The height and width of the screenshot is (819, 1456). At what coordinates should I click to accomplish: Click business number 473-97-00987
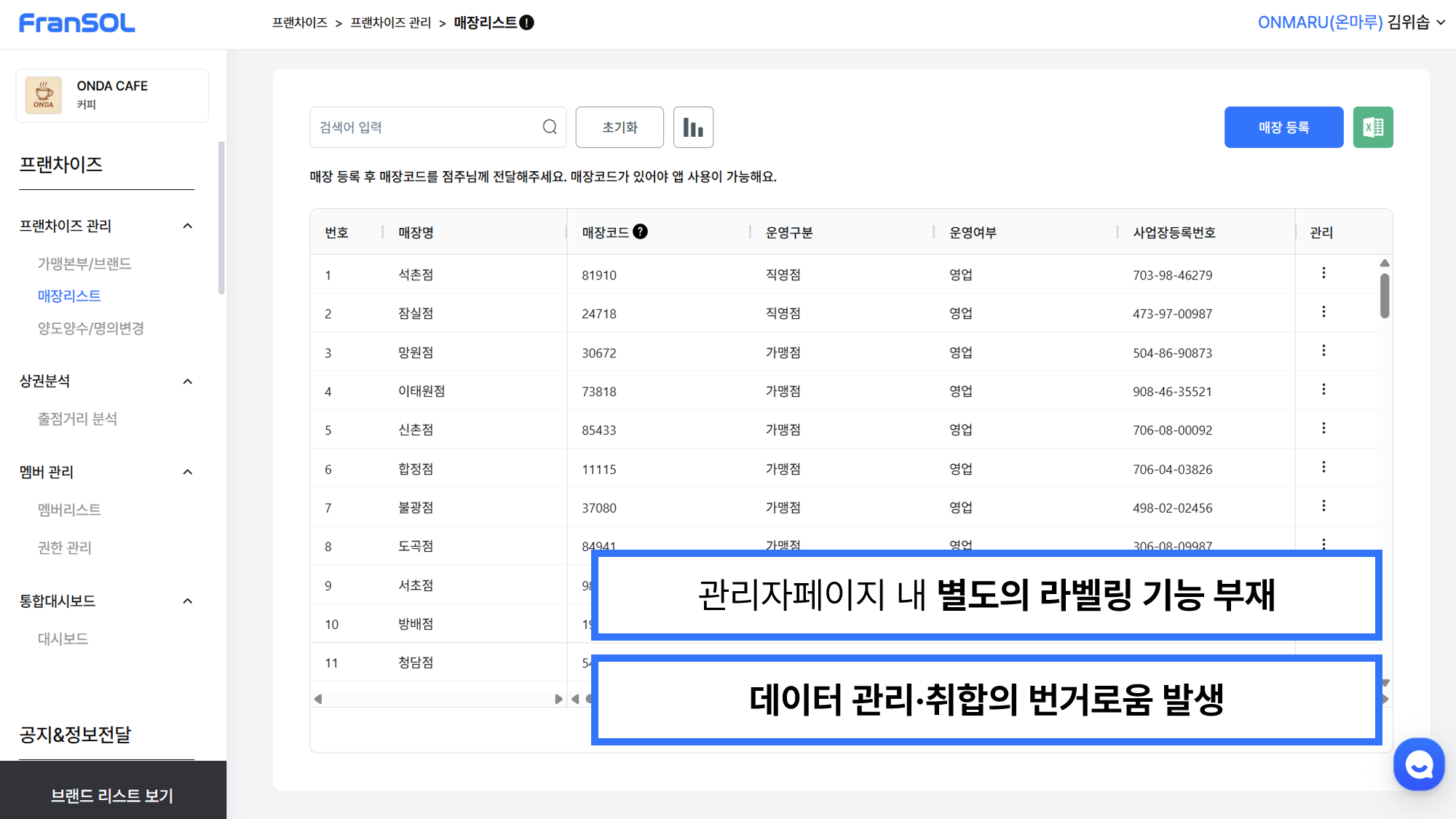1173,314
